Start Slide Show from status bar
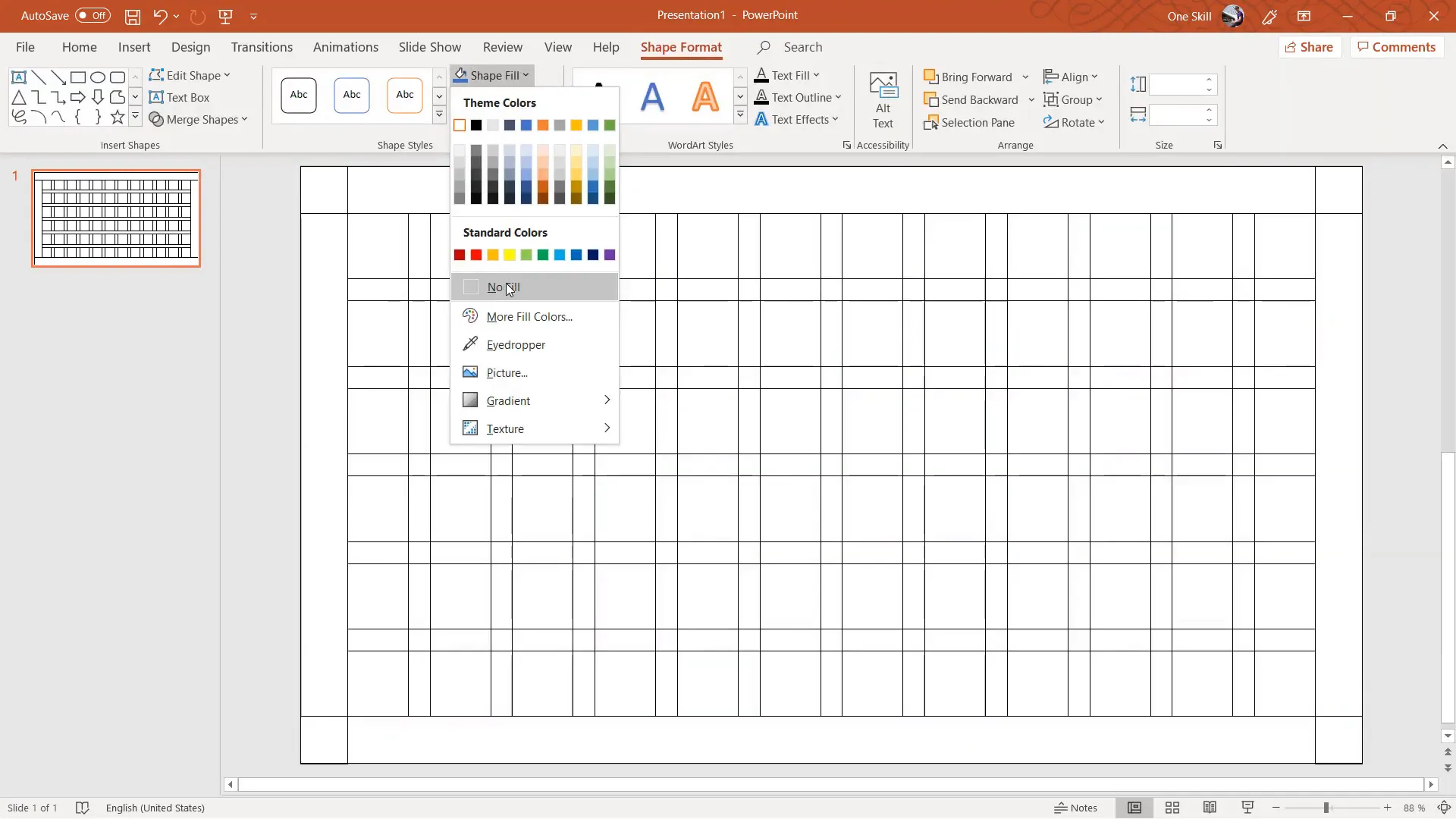This screenshot has width=1456, height=819. click(x=1247, y=808)
